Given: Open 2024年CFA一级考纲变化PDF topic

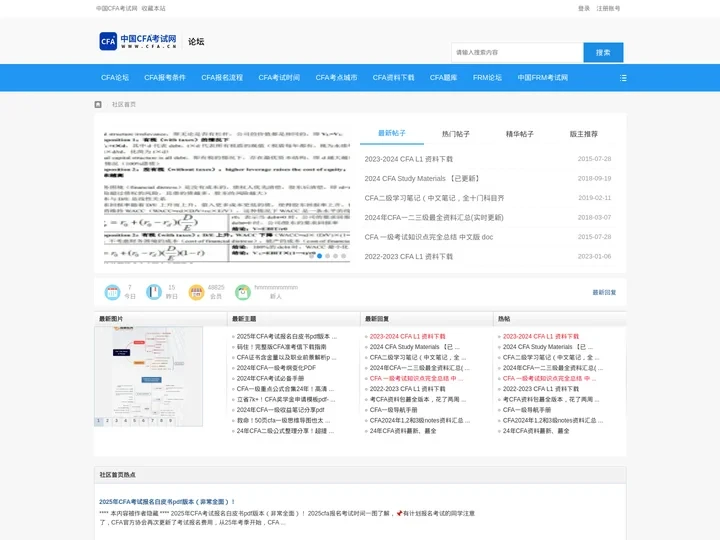Looking at the screenshot, I should pyautogui.click(x=276, y=368).
